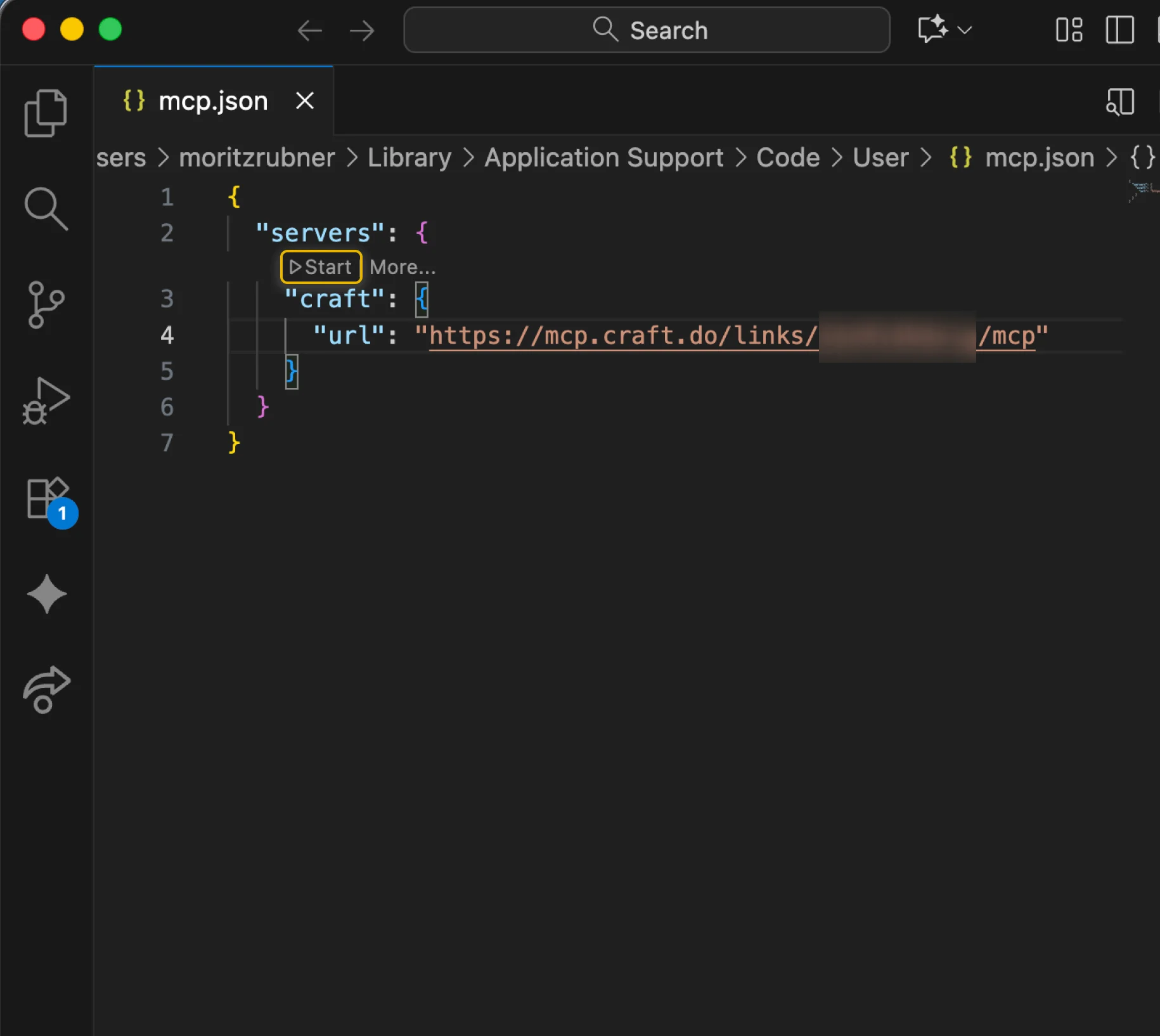1160x1036 pixels.
Task: Open the Application Support breadcrumb
Action: coord(603,158)
